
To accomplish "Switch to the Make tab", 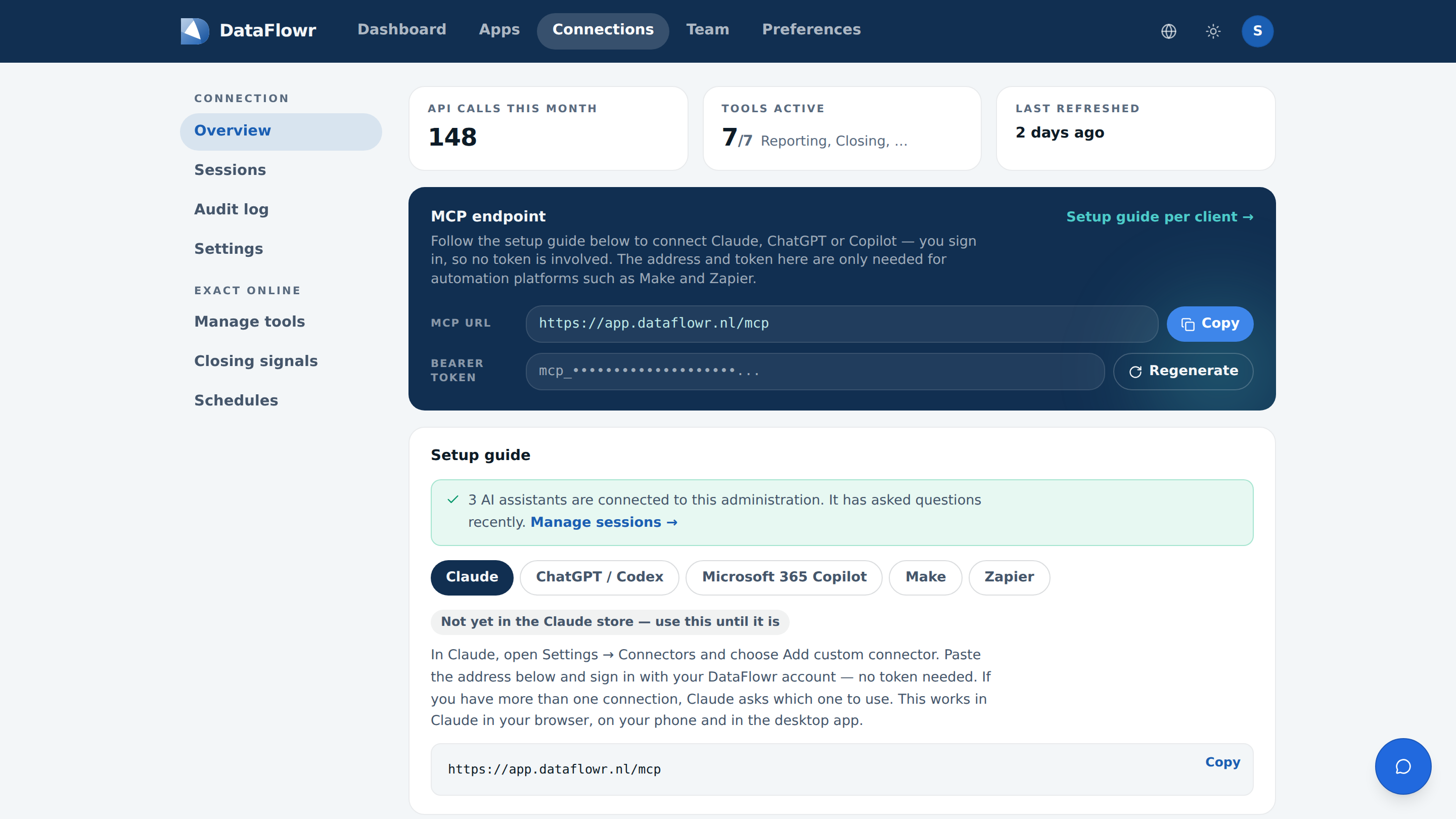I will (x=925, y=578).
